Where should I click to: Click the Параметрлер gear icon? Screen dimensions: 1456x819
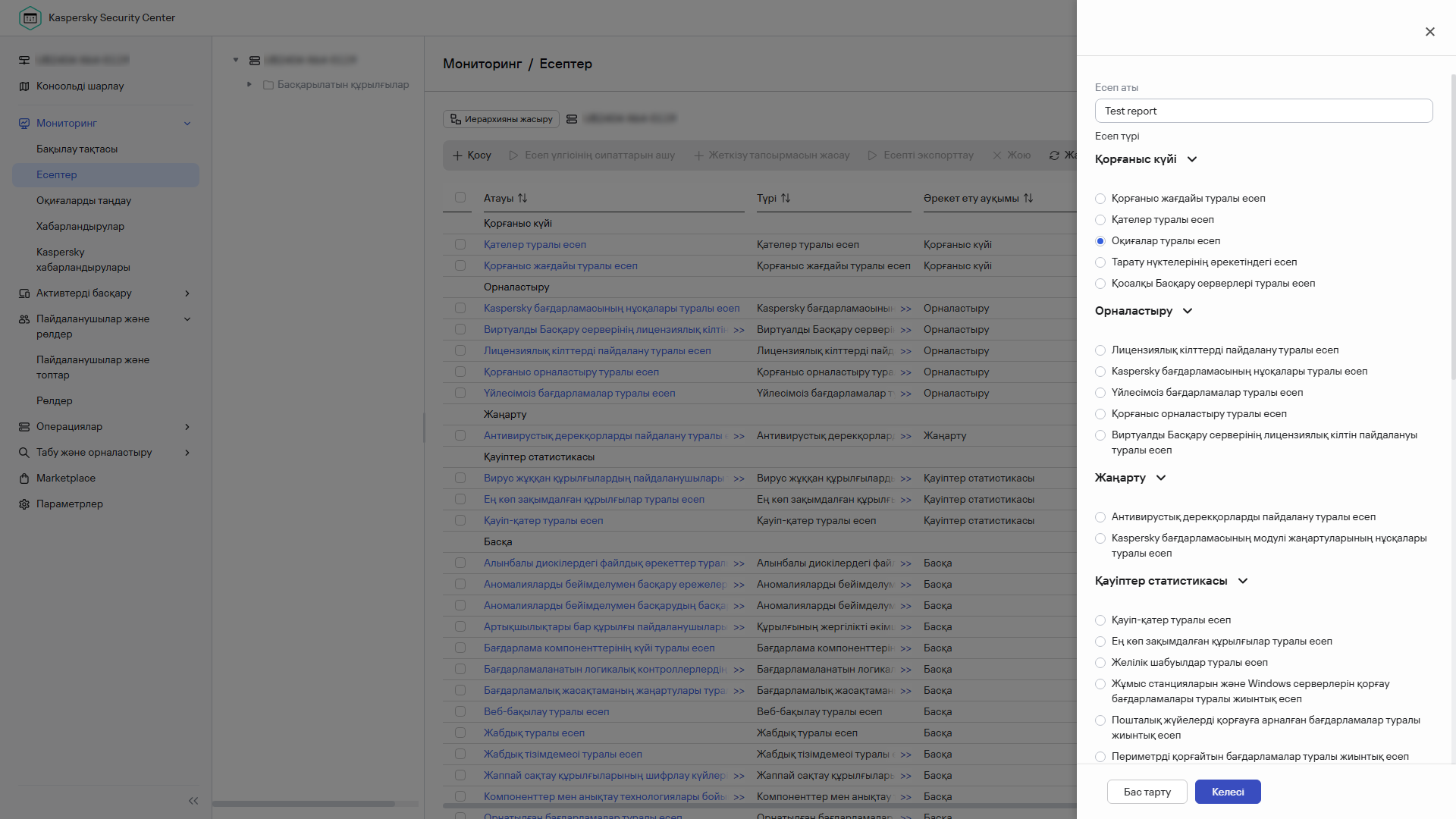pyautogui.click(x=24, y=504)
